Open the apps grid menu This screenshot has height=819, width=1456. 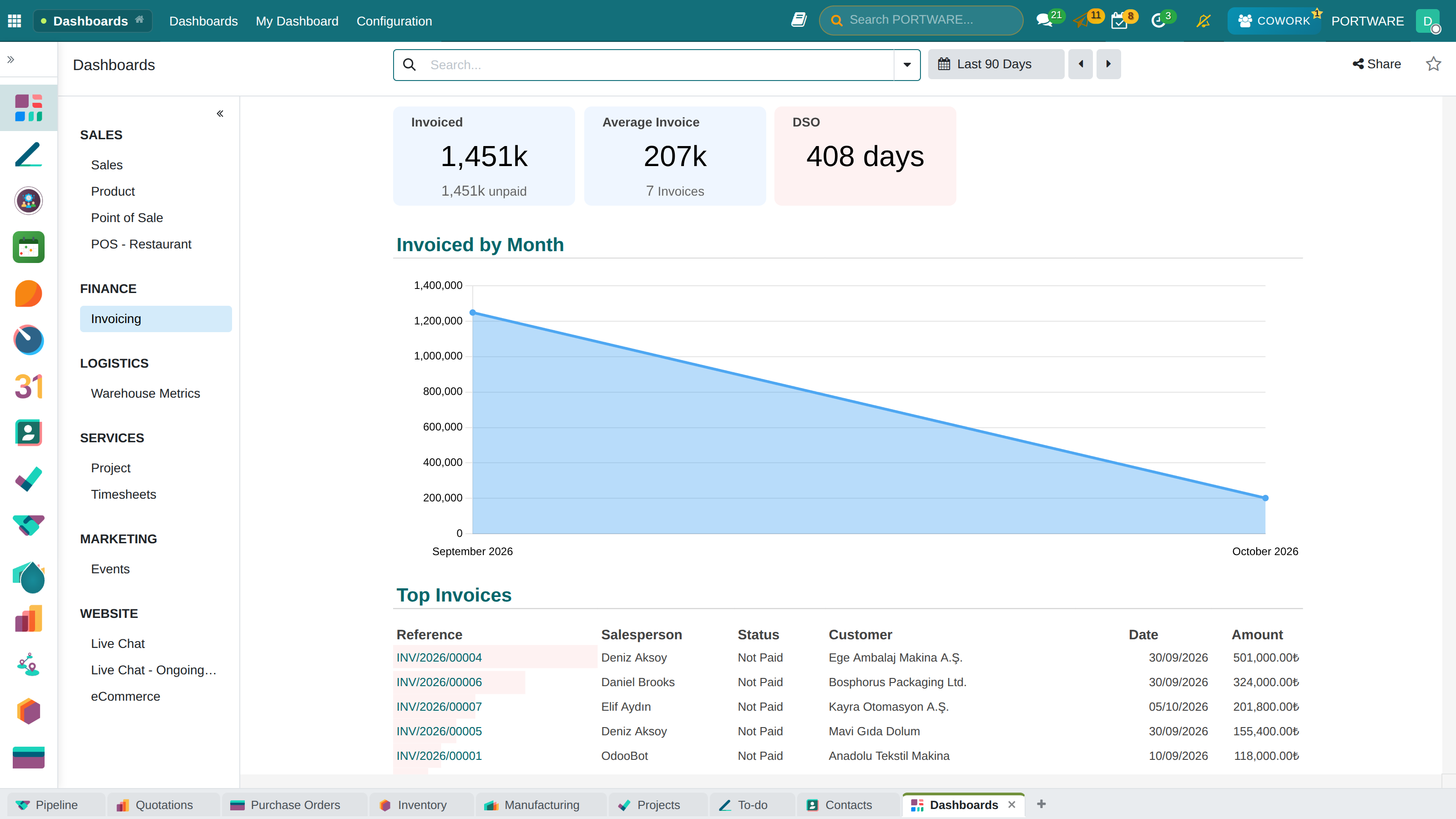15,21
